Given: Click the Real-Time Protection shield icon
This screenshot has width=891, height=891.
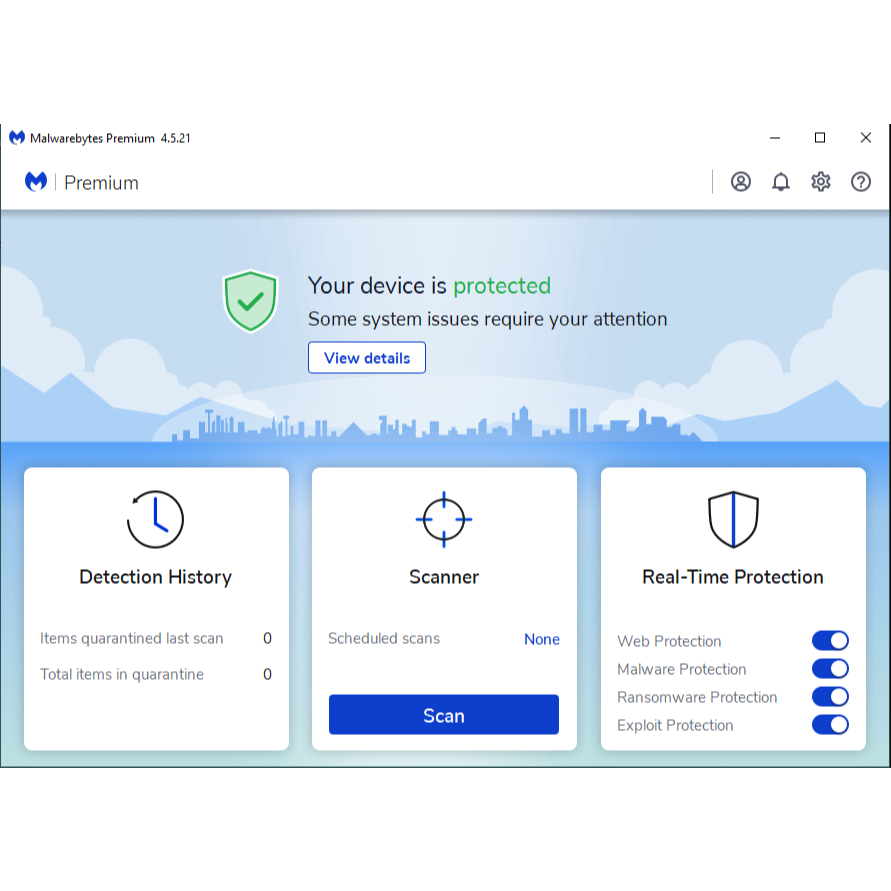Looking at the screenshot, I should click(x=733, y=519).
